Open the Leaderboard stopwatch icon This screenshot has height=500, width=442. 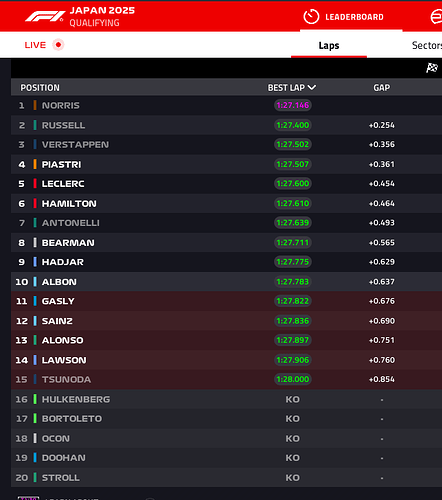pos(311,17)
